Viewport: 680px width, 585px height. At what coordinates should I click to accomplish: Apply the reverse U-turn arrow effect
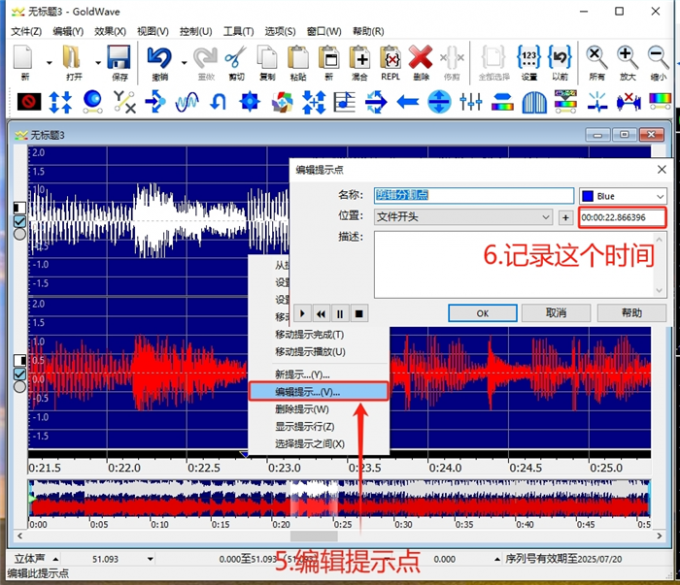click(x=218, y=102)
